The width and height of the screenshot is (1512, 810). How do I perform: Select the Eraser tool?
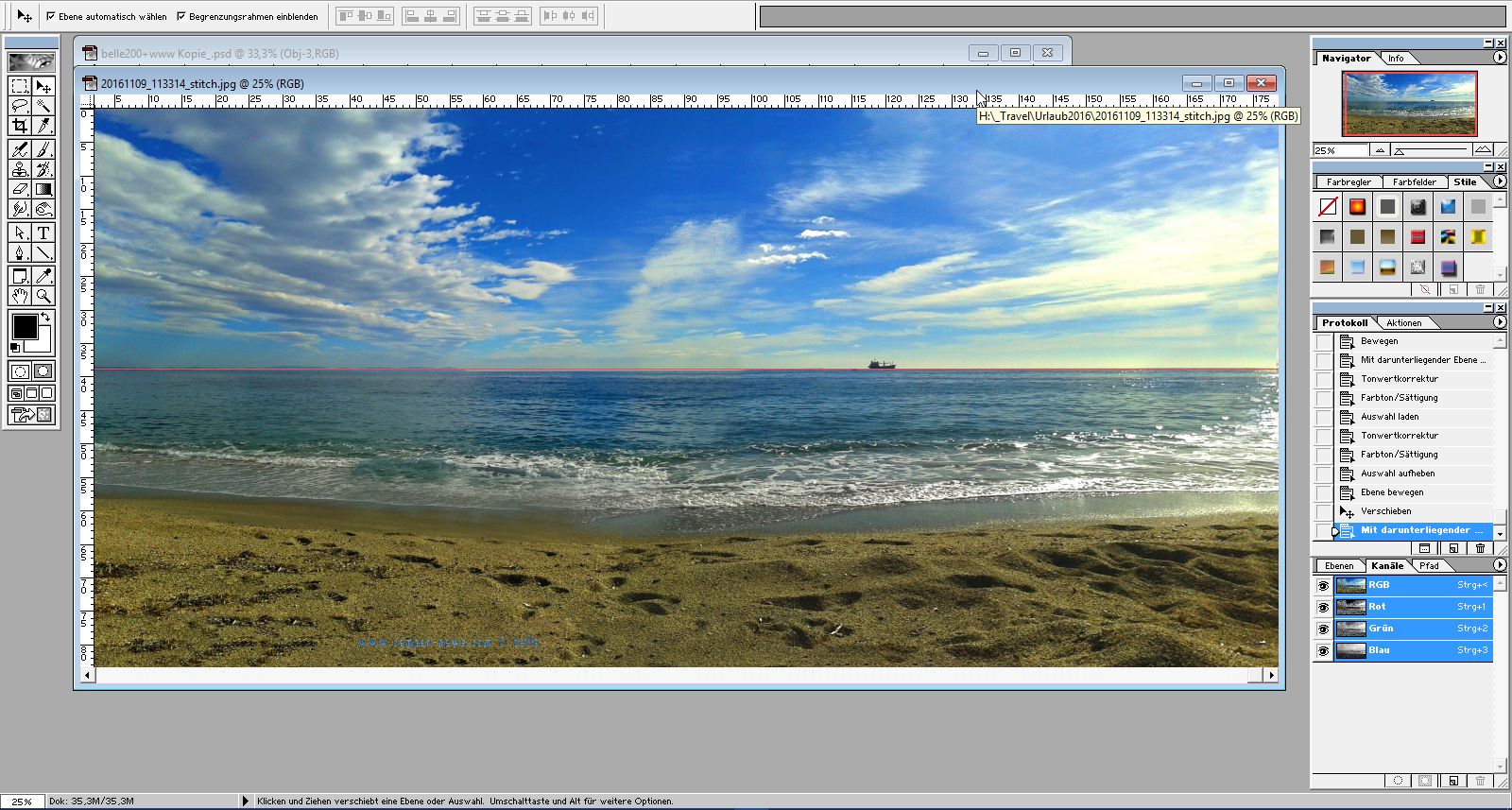coord(20,189)
